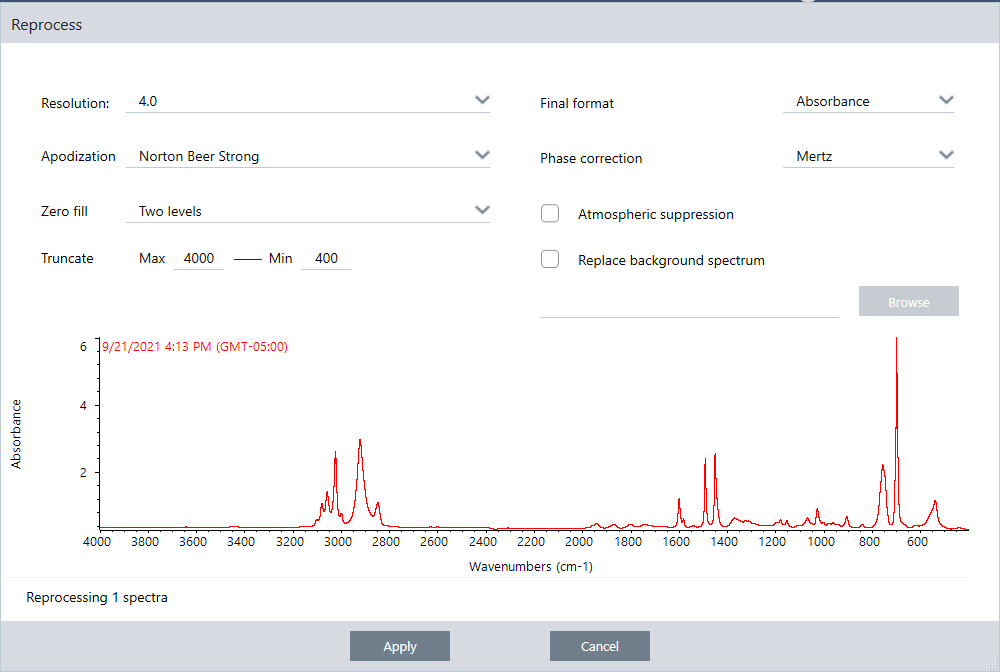Check Replace background spectrum box
1000x672 pixels.
click(550, 259)
